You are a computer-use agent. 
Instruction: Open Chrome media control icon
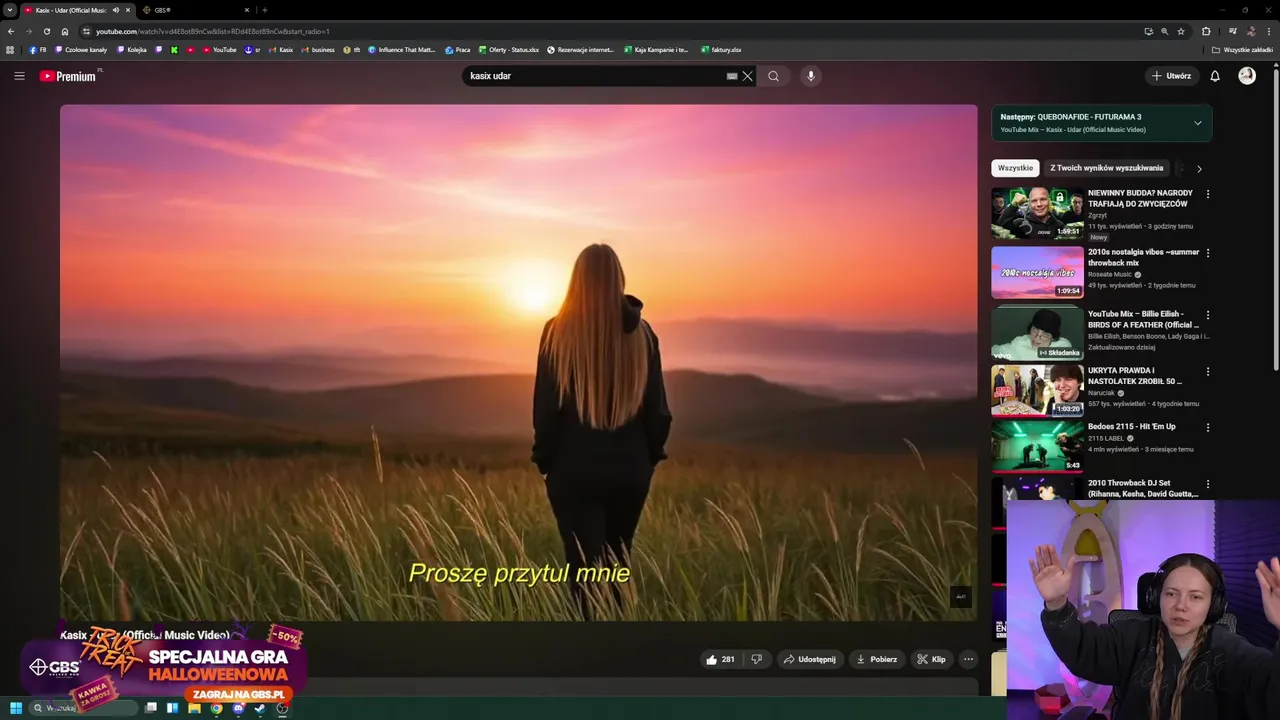point(1232,31)
